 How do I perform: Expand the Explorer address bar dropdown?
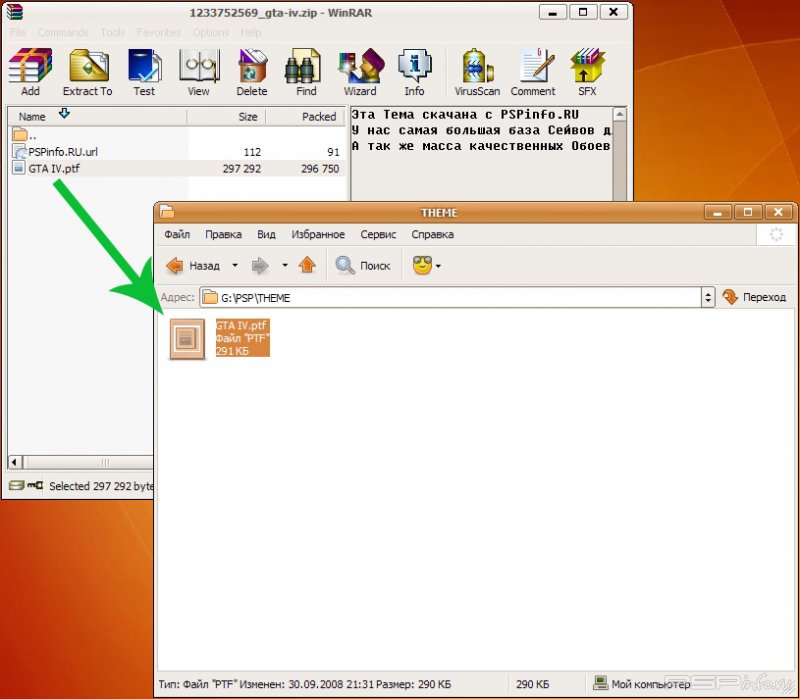pos(708,297)
